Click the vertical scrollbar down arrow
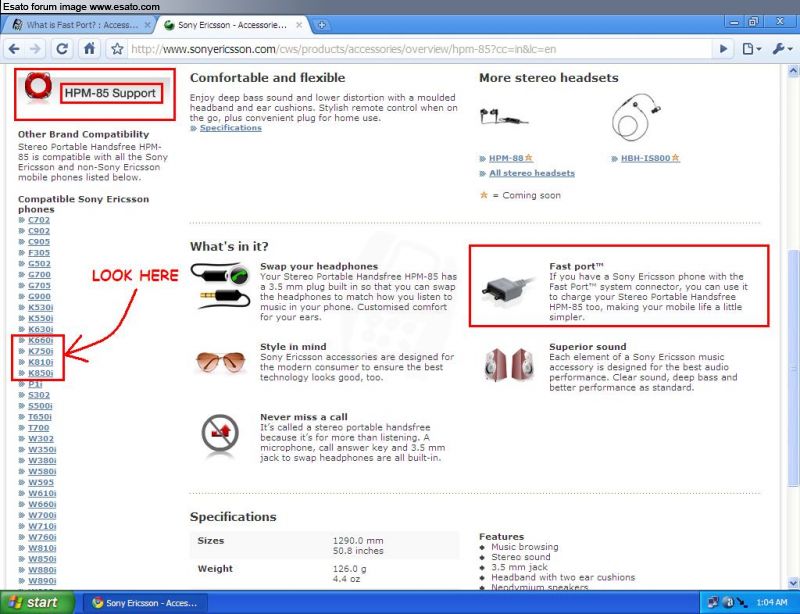Screen dimensions: 800x614 coord(793,582)
